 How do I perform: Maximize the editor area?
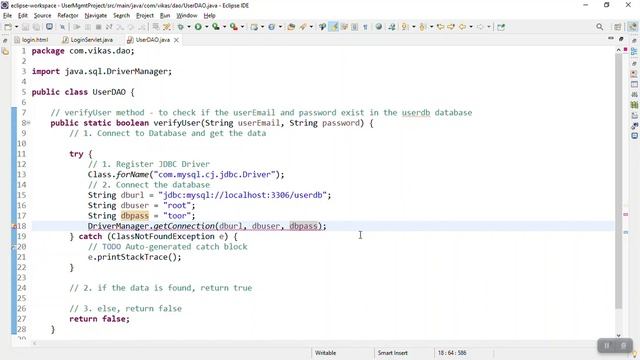tap(621, 38)
